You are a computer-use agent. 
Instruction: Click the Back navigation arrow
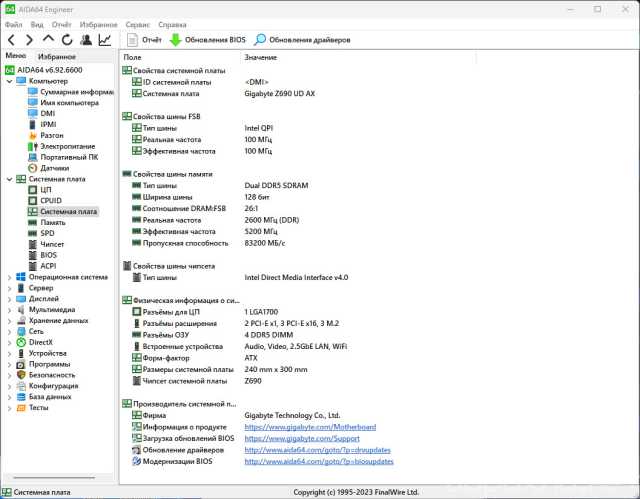click(12, 40)
